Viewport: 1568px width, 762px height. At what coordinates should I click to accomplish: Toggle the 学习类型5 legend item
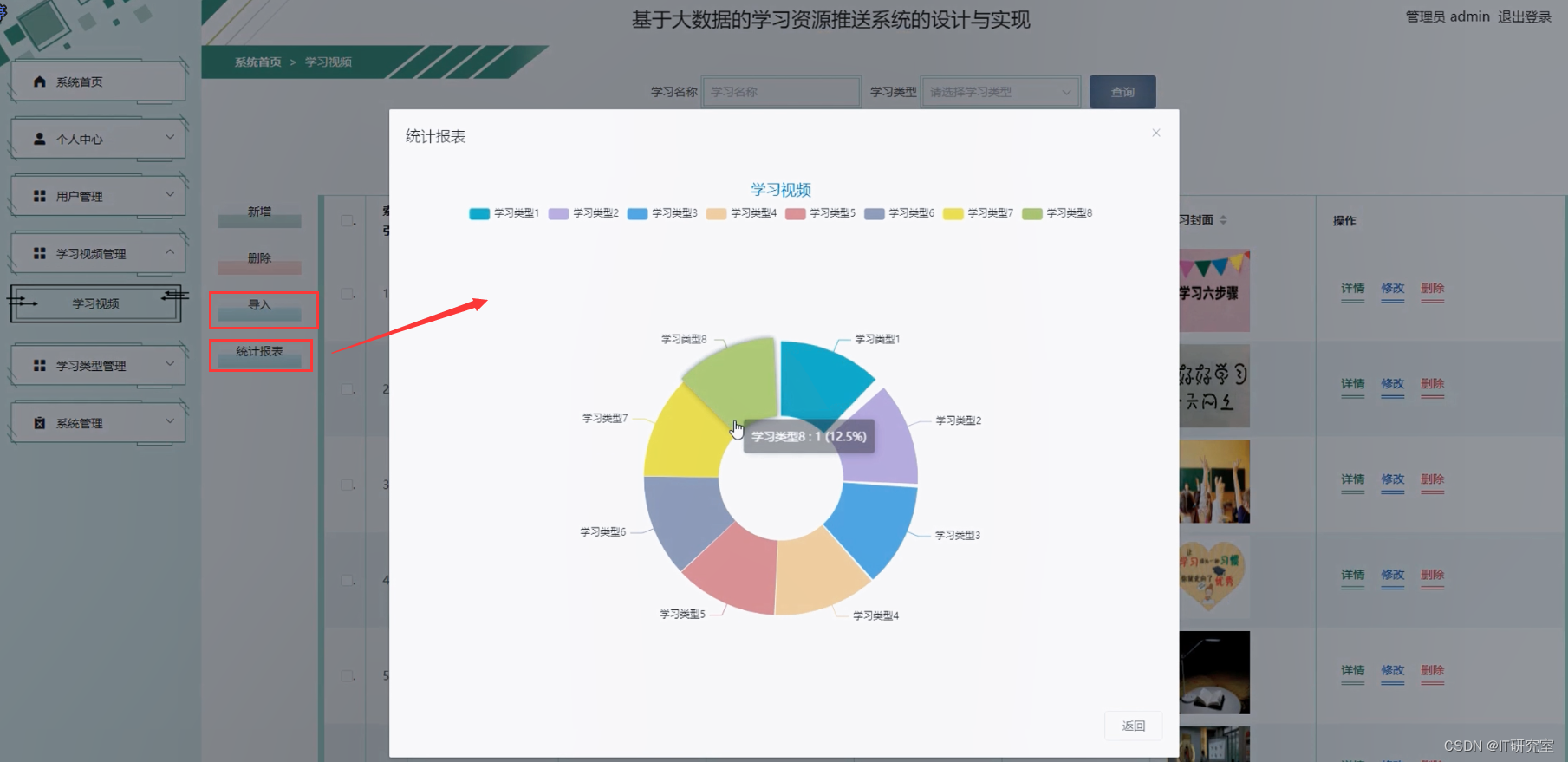pyautogui.click(x=820, y=213)
